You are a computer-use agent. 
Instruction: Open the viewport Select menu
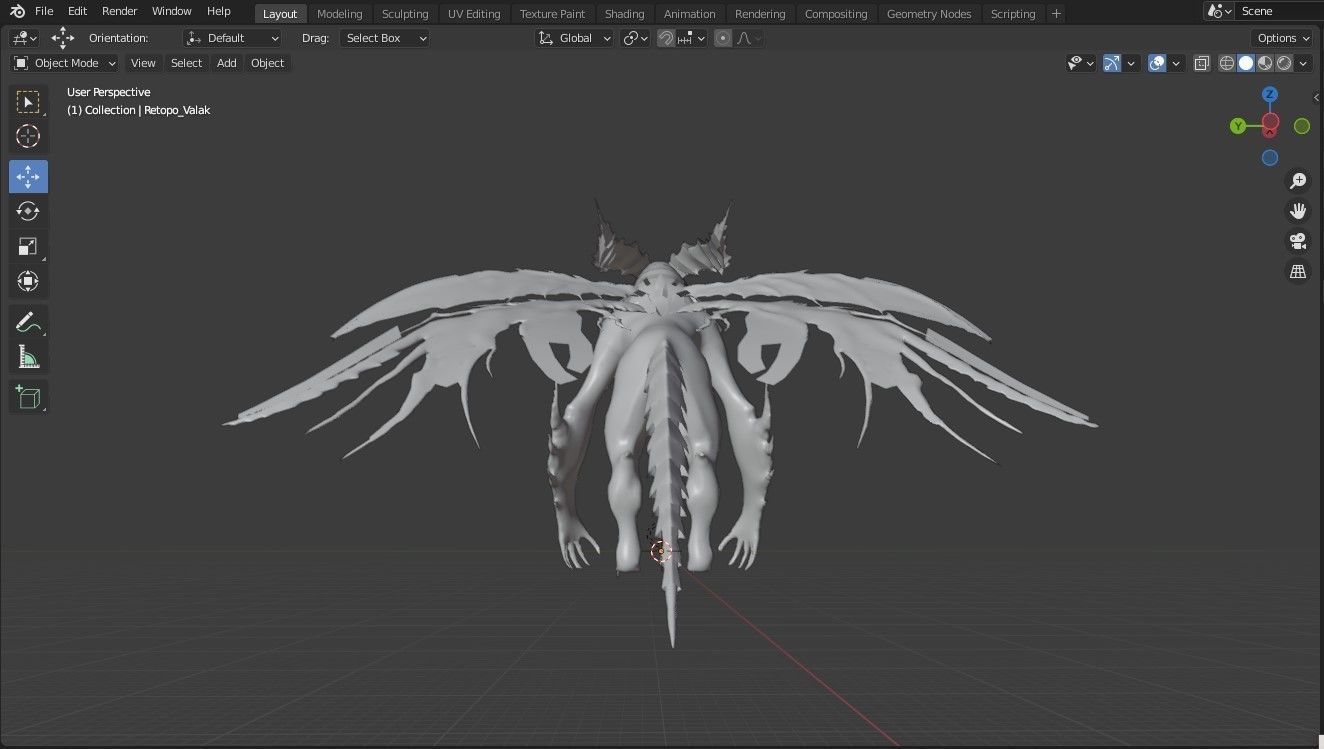[x=186, y=63]
